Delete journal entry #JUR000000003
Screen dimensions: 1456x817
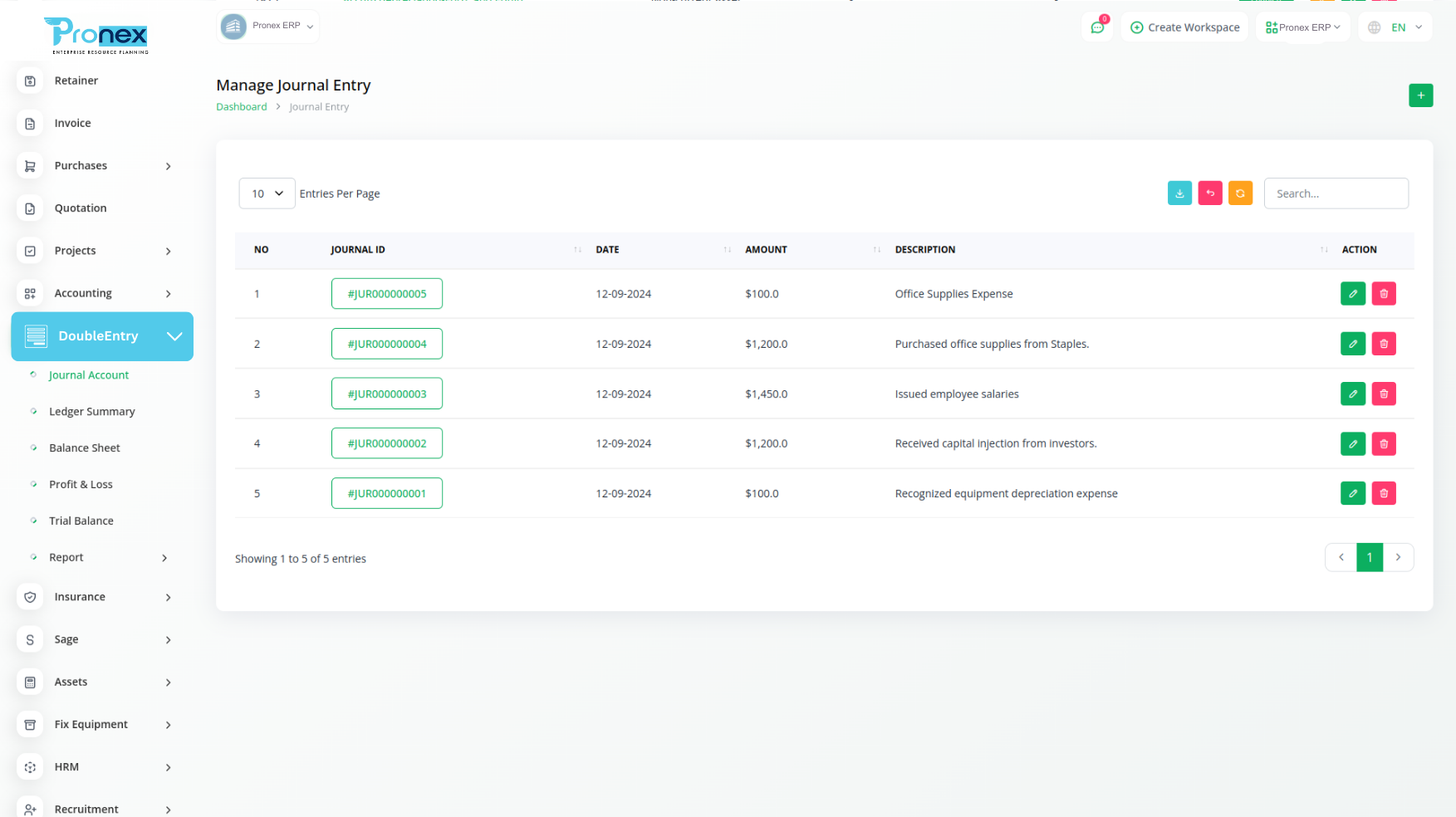pyautogui.click(x=1384, y=394)
